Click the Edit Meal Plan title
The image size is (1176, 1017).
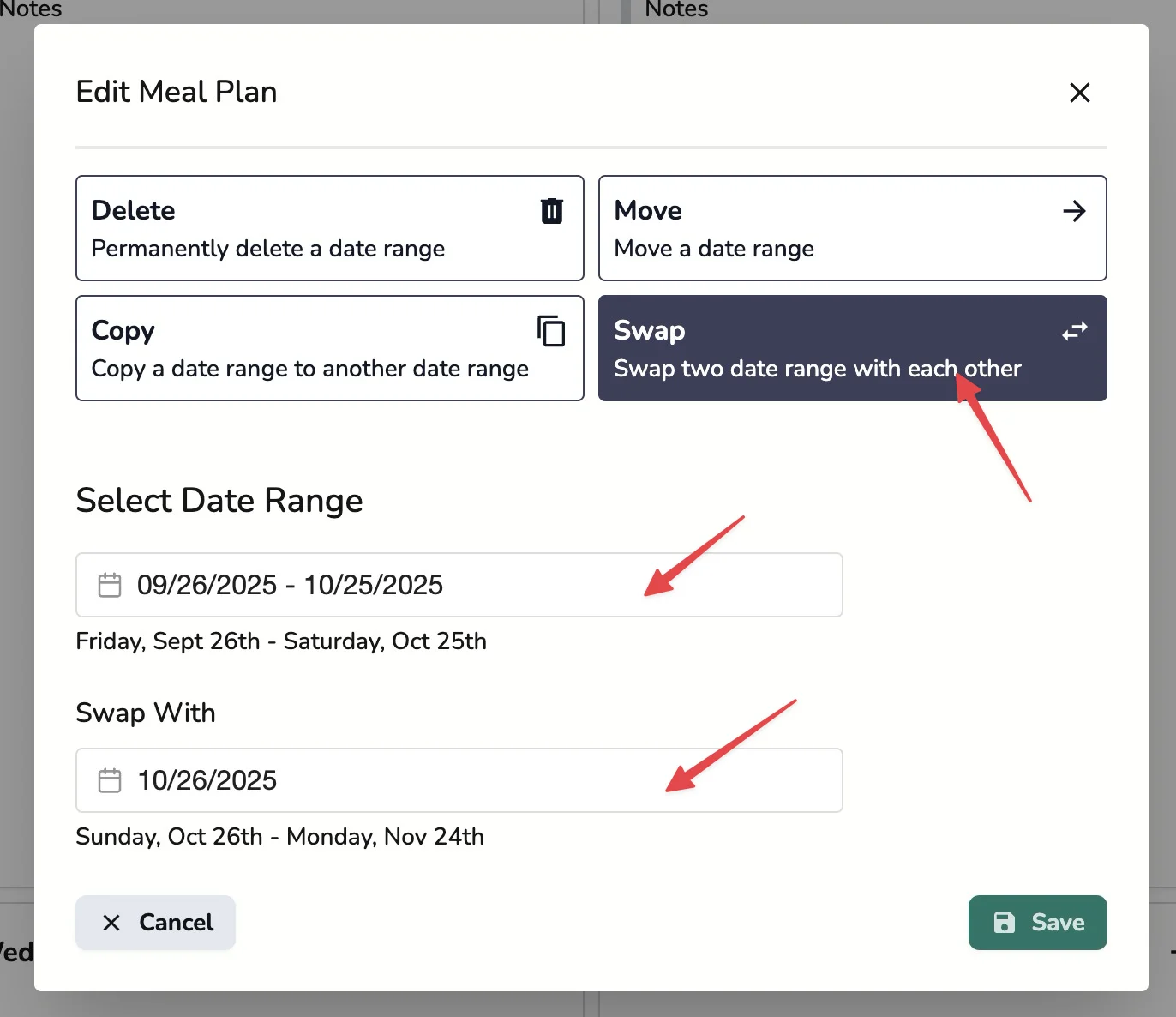point(176,92)
